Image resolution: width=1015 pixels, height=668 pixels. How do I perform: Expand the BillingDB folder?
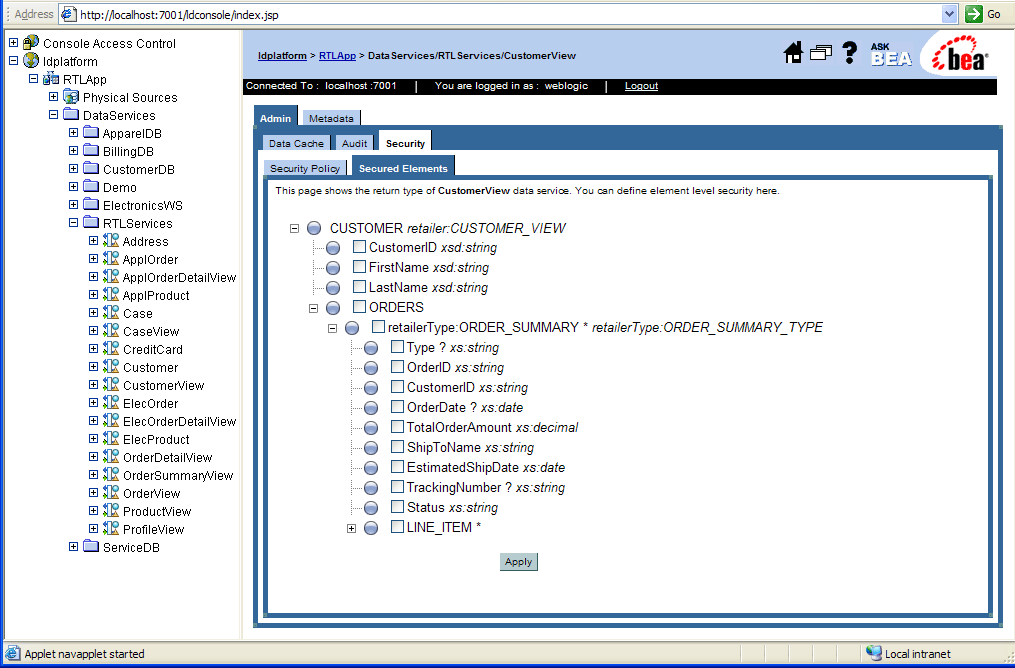point(73,151)
